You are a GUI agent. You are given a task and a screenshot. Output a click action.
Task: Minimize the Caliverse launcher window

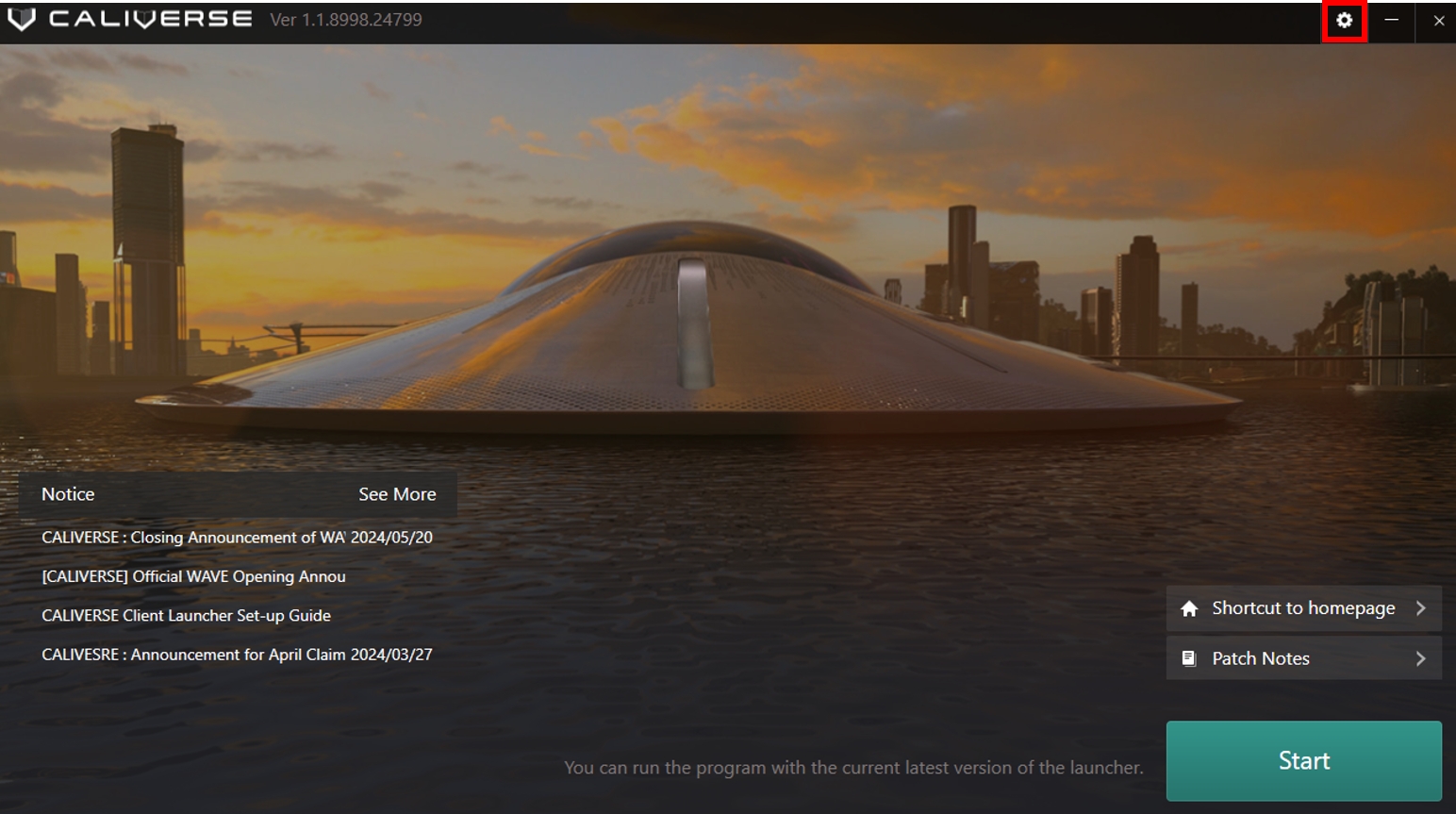click(1391, 20)
